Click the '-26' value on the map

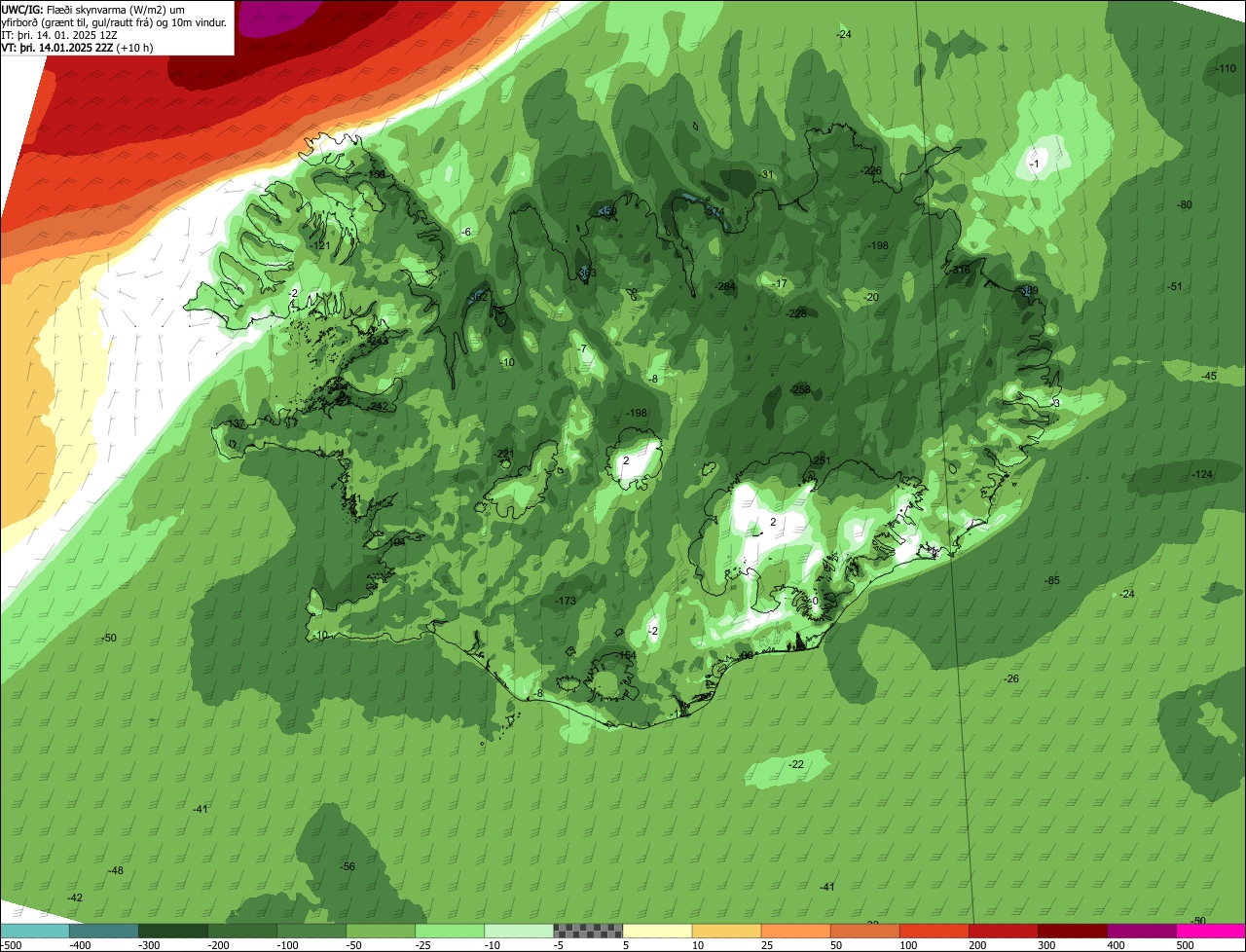(x=1011, y=678)
